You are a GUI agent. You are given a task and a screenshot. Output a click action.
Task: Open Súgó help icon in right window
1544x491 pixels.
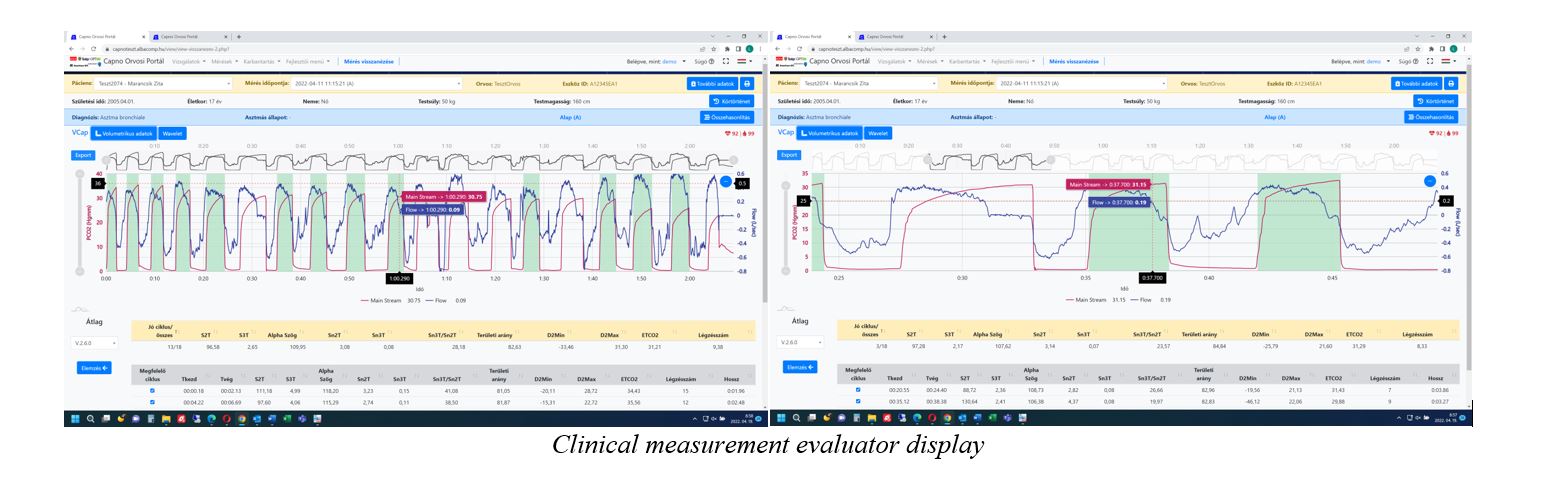[x=1405, y=61]
